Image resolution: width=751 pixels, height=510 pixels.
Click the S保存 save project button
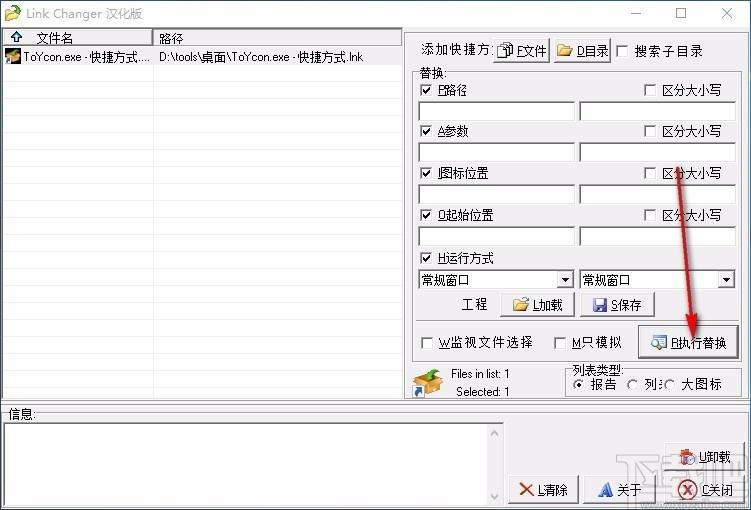(x=617, y=305)
